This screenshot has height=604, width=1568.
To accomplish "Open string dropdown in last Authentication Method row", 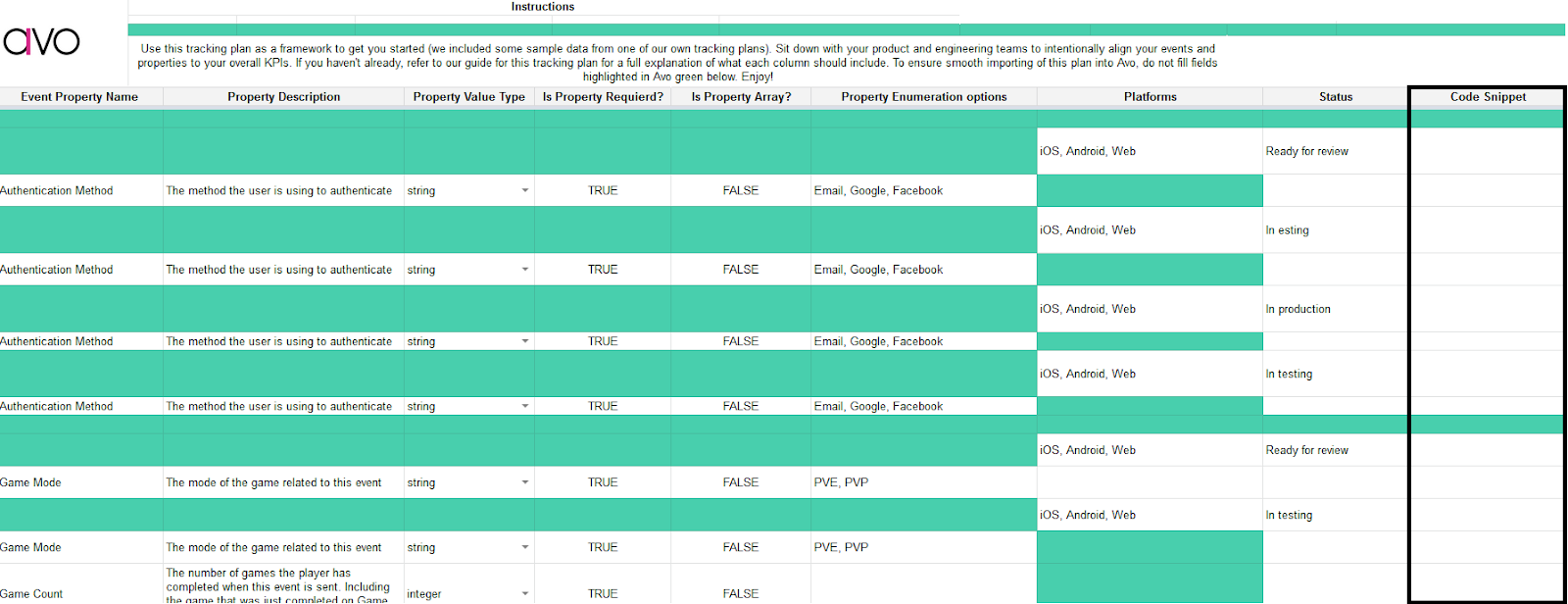I will click(x=525, y=406).
